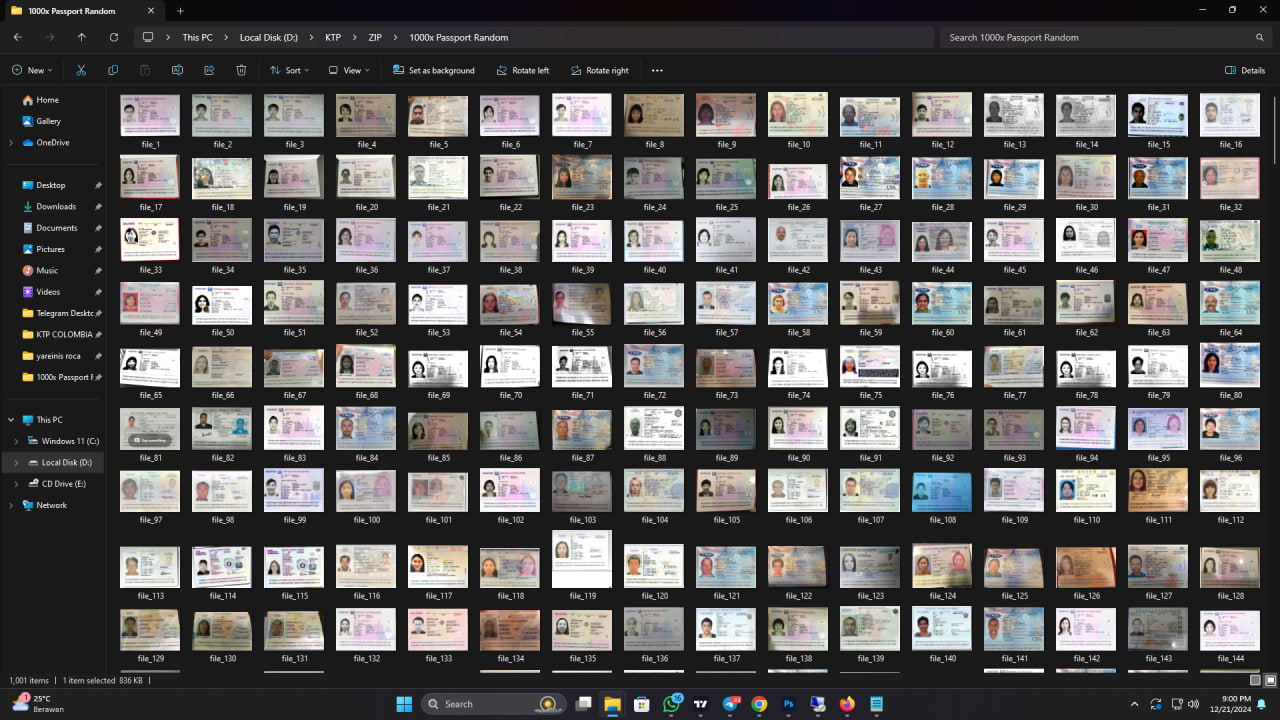Collapse the This PC tree node
The height and width of the screenshot is (720, 1280).
point(11,420)
